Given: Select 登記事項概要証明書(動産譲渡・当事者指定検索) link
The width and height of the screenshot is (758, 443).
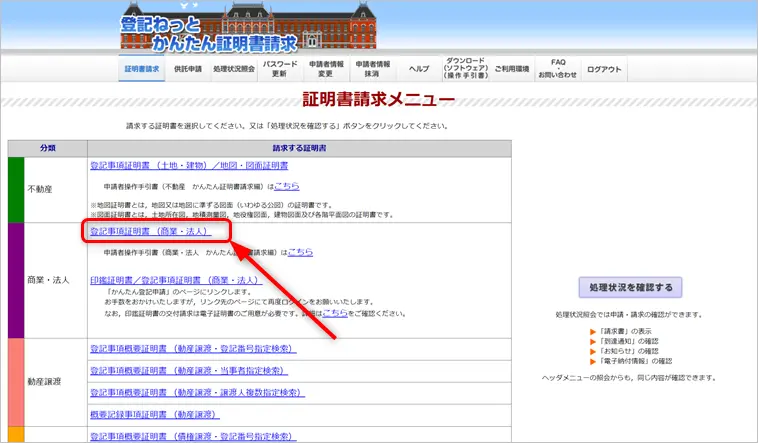Looking at the screenshot, I should tap(193, 371).
